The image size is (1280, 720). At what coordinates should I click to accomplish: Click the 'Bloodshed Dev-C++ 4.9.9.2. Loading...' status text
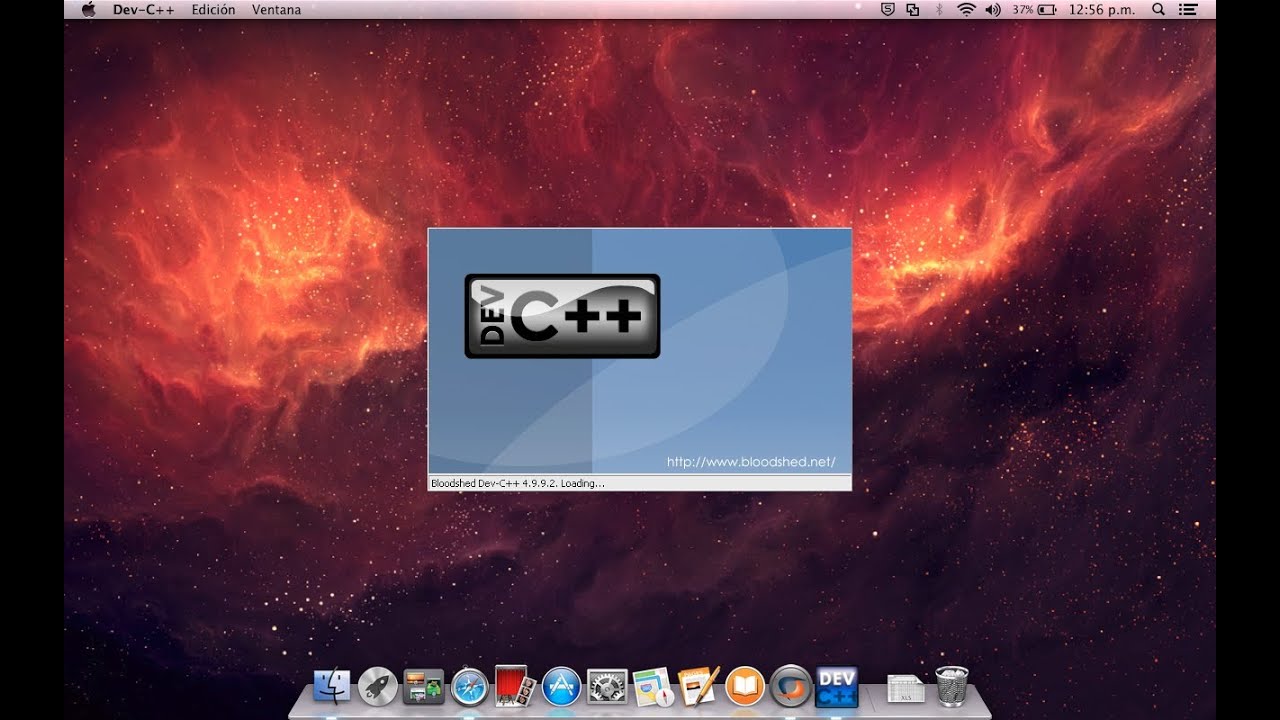(x=517, y=483)
